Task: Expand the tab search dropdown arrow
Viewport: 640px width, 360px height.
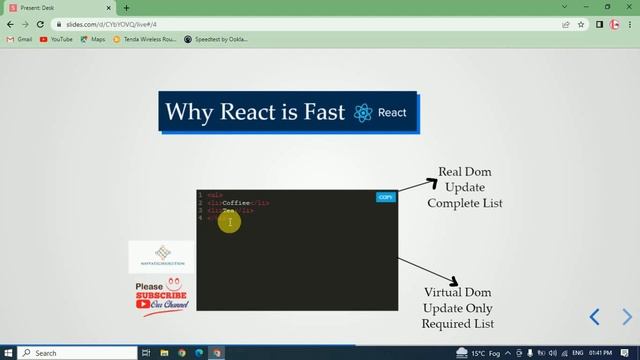Action: (x=564, y=7)
